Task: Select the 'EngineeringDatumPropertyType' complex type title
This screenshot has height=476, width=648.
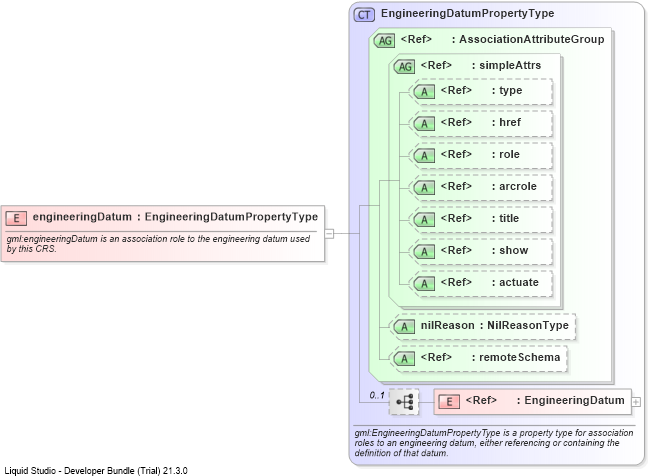Action: [x=467, y=14]
